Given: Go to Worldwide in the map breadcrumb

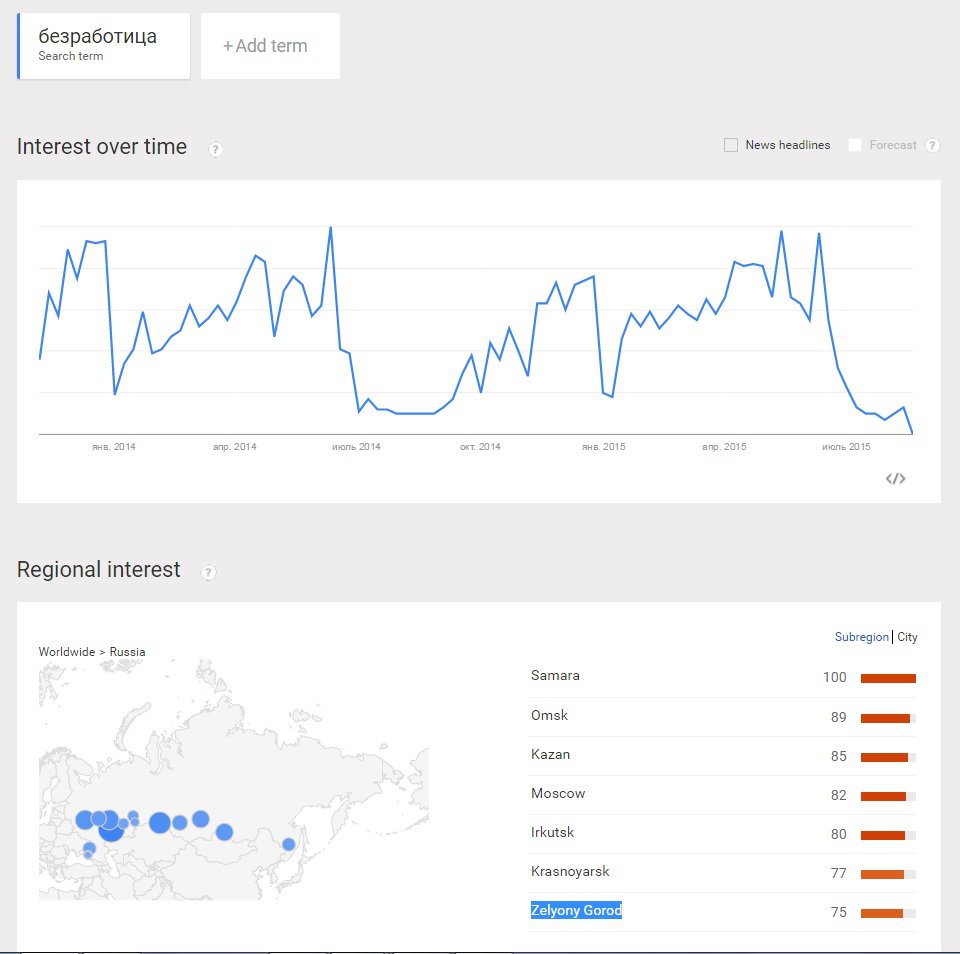Looking at the screenshot, I should pyautogui.click(x=66, y=652).
